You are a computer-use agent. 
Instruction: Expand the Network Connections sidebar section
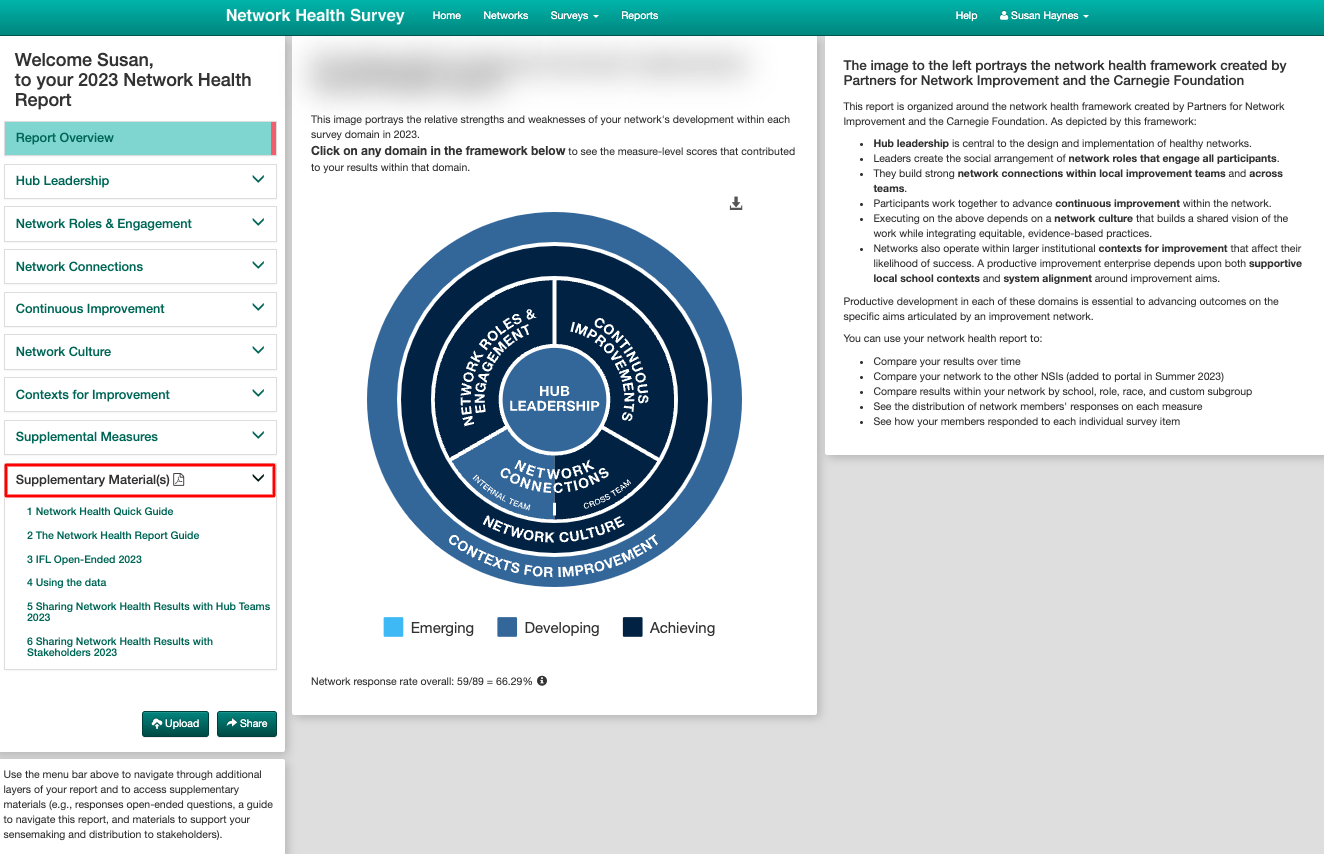pyautogui.click(x=140, y=266)
